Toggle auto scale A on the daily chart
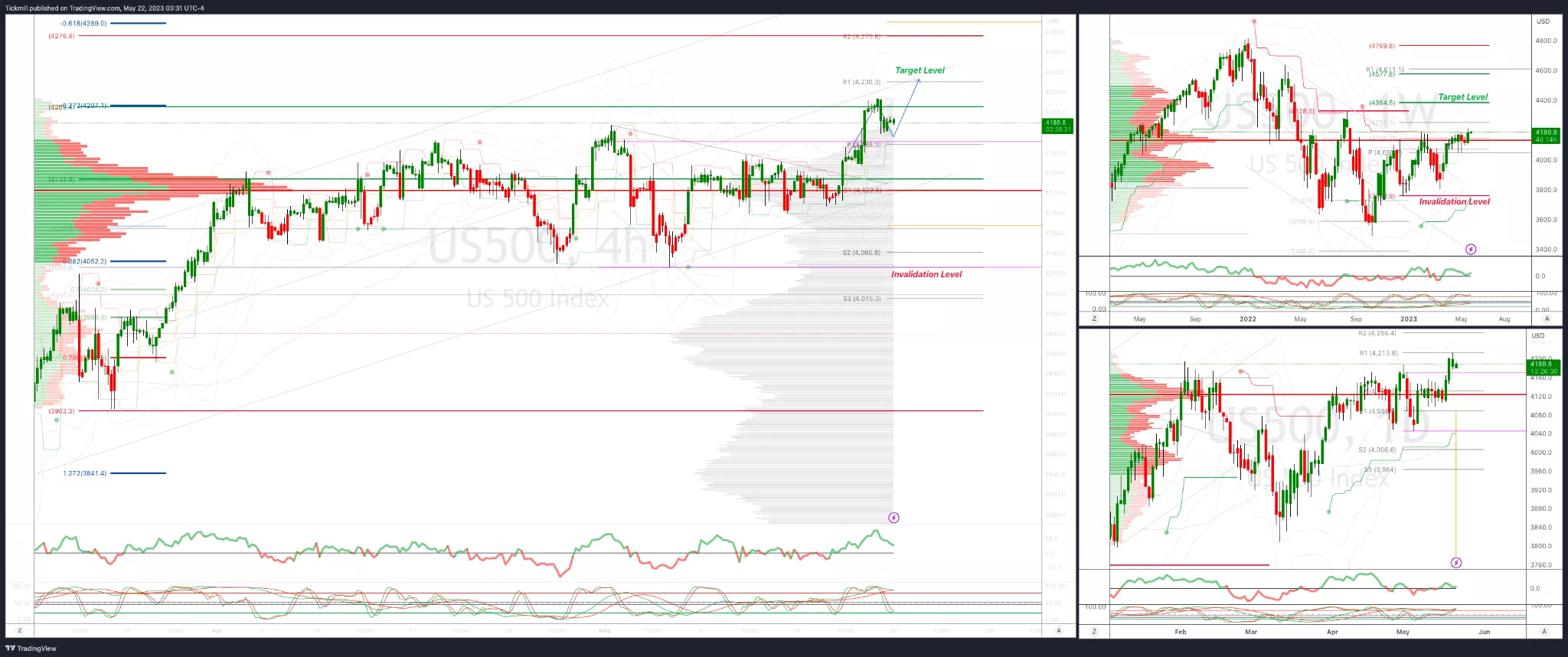The width and height of the screenshot is (1568, 657). 1544,632
